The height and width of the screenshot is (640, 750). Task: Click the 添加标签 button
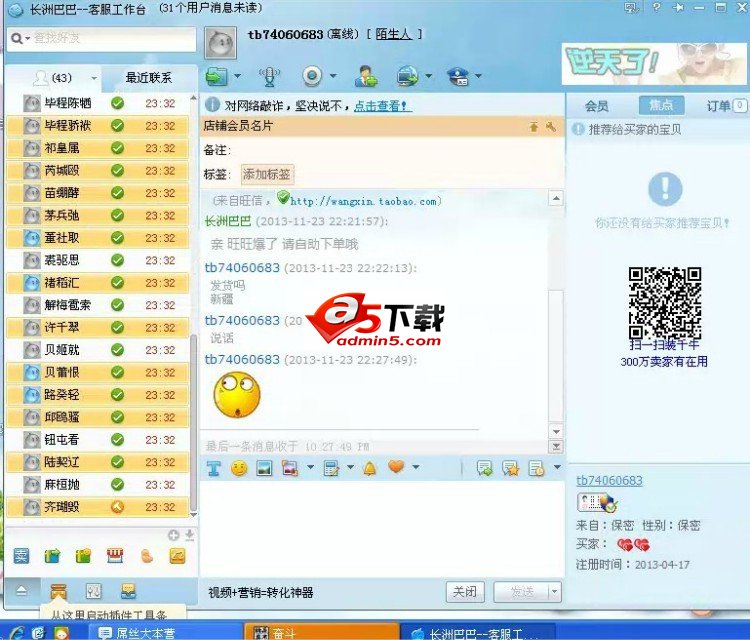tap(267, 175)
